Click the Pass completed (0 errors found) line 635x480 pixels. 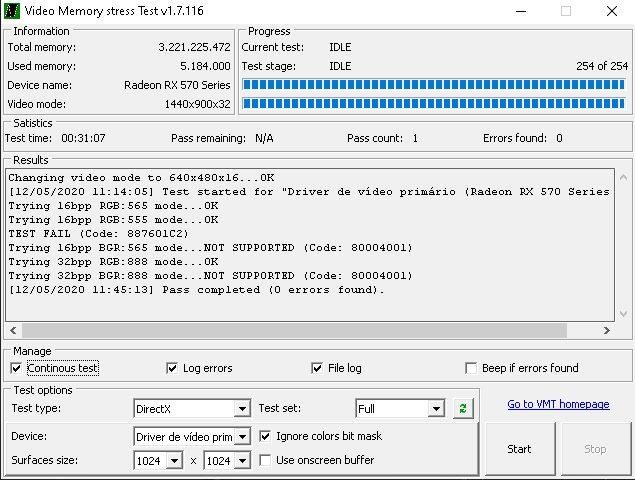[196, 290]
